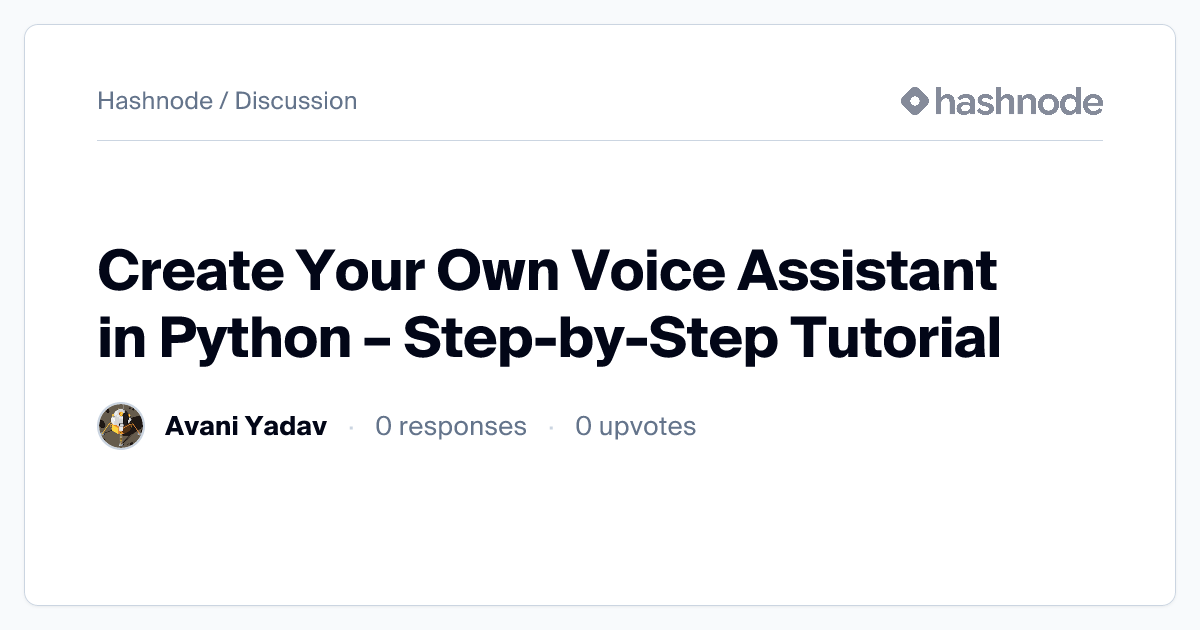Click the word "Tutorial" in the title
This screenshot has height=630, width=1200.
[x=896, y=339]
